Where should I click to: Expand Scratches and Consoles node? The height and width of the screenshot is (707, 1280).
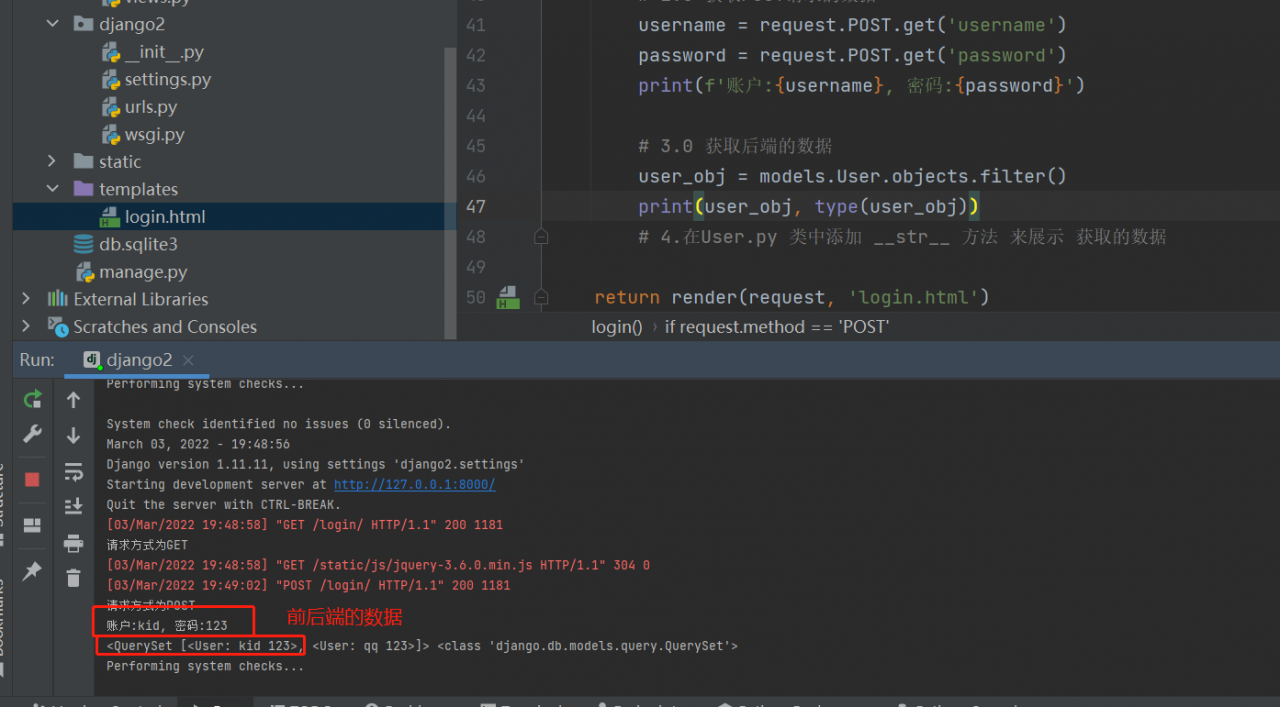(26, 326)
